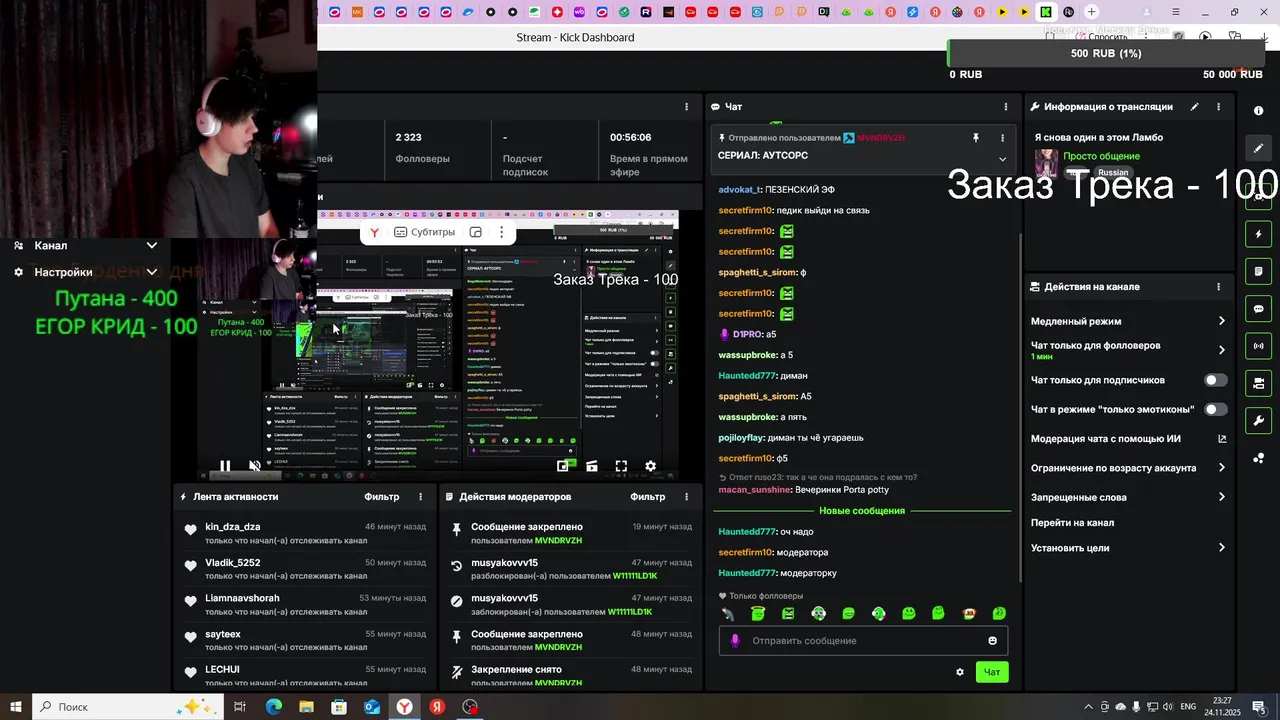Expand the pinned message СЕРИАЛ: АУТСОРС
The width and height of the screenshot is (1280, 720).
pos(1002,159)
